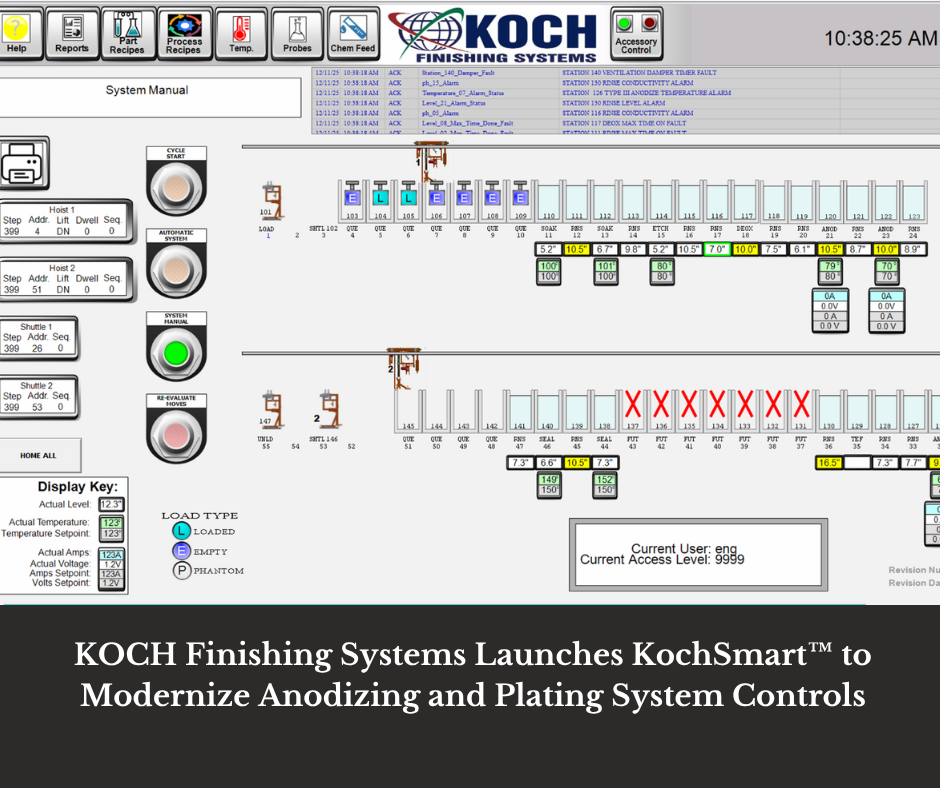Click the 6.6" level under tank 140
This screenshot has height=788, width=940.
pos(548,463)
